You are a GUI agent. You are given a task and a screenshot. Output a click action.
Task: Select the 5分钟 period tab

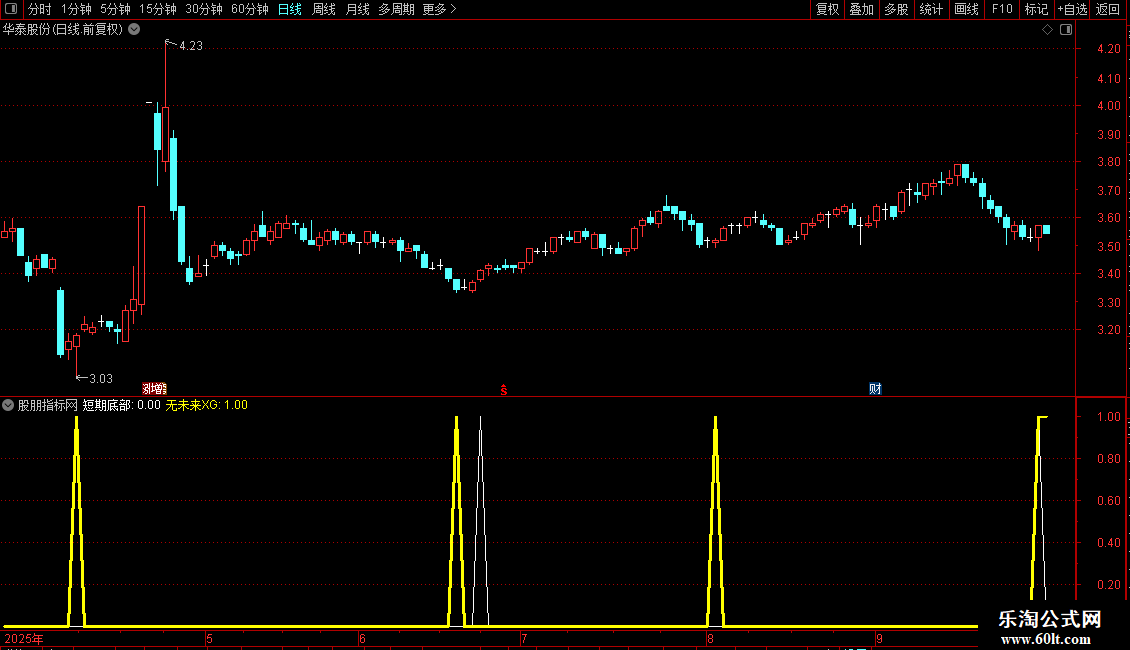(115, 9)
